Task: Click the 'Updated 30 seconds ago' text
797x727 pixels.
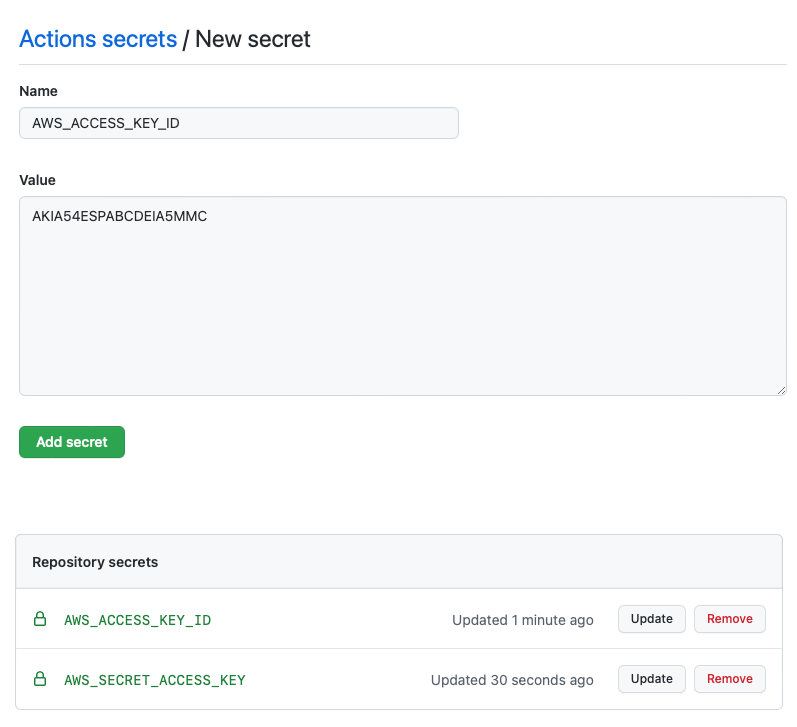Action: [512, 680]
